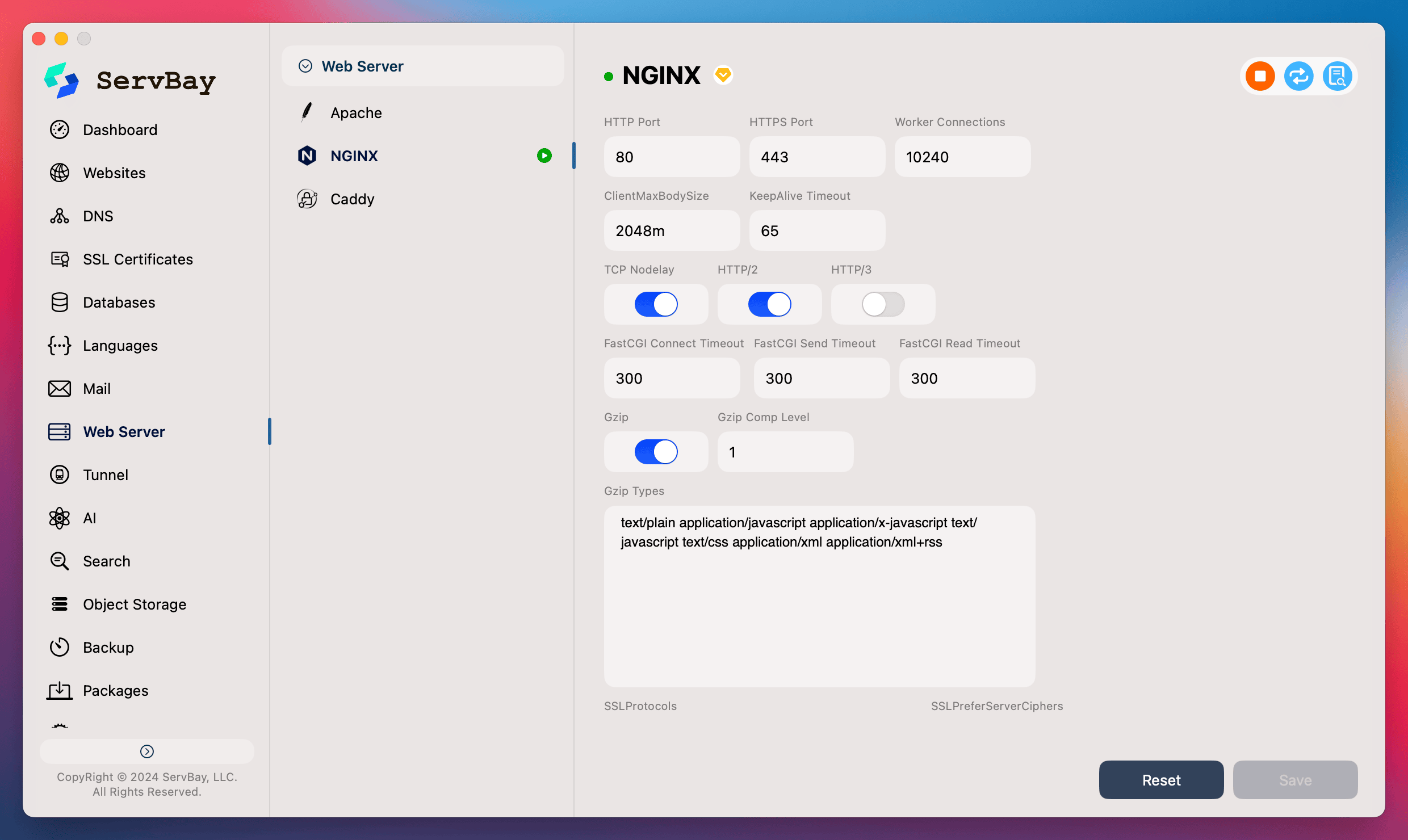Click the green NGINX running indicator
The height and width of the screenshot is (840, 1408).
pyautogui.click(x=544, y=156)
